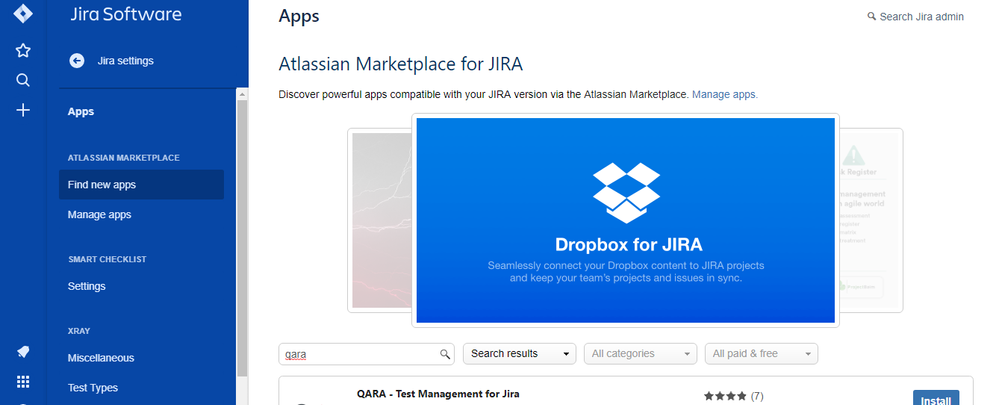Click the plus create icon
This screenshot has width=999, height=405.
[23, 110]
